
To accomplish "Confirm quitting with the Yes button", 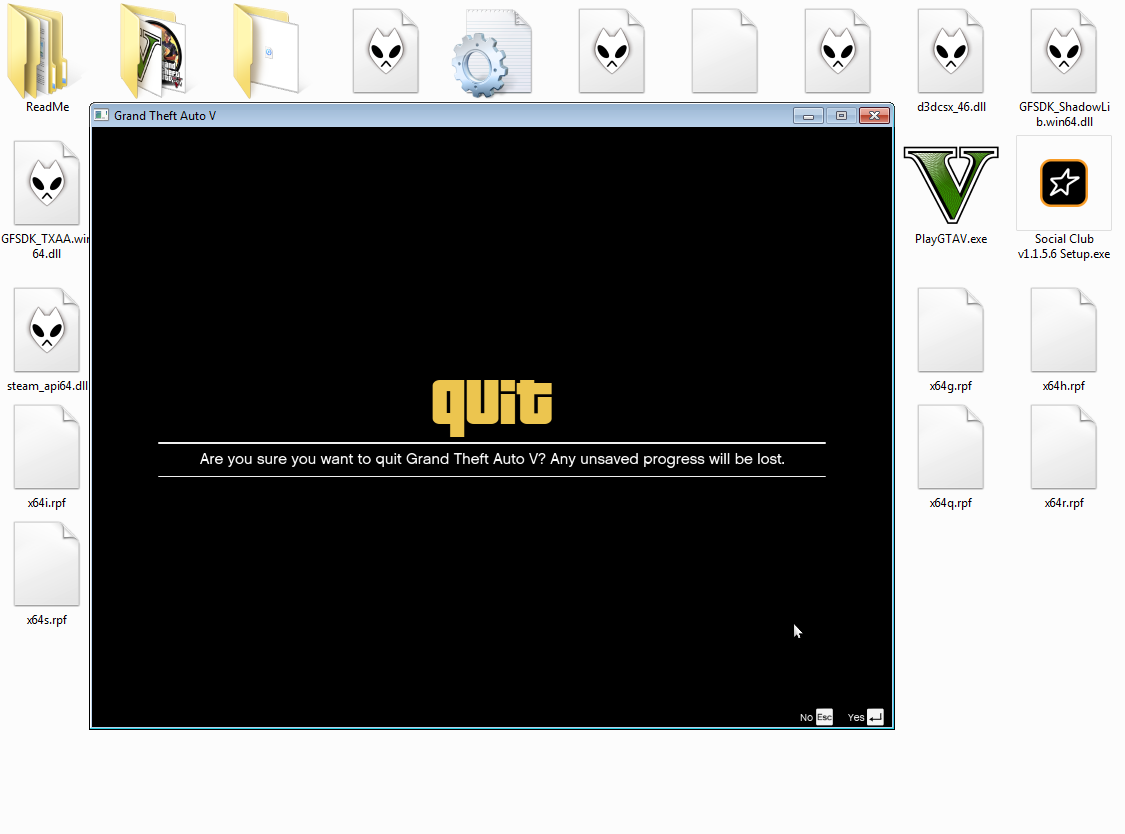I will coord(862,717).
